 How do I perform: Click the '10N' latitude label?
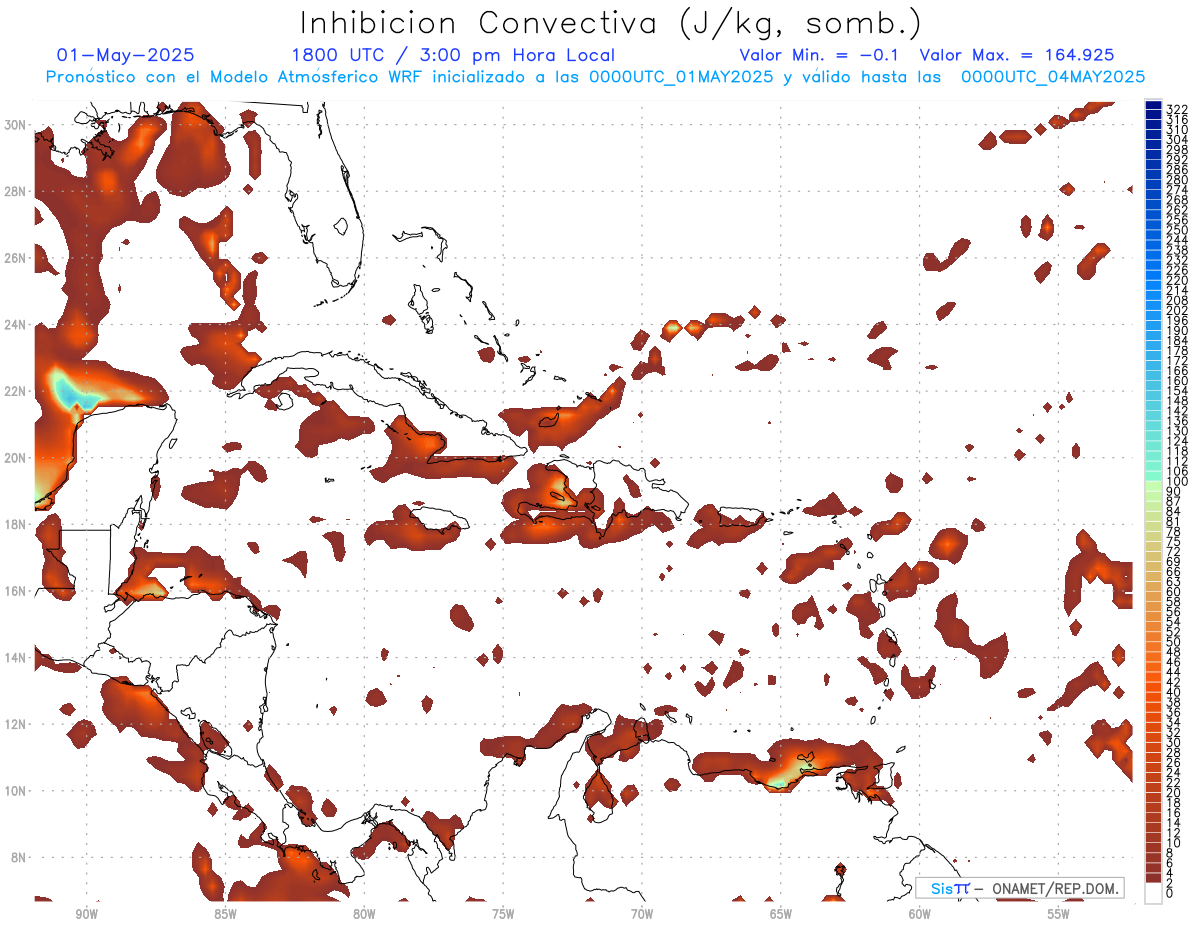point(16,791)
